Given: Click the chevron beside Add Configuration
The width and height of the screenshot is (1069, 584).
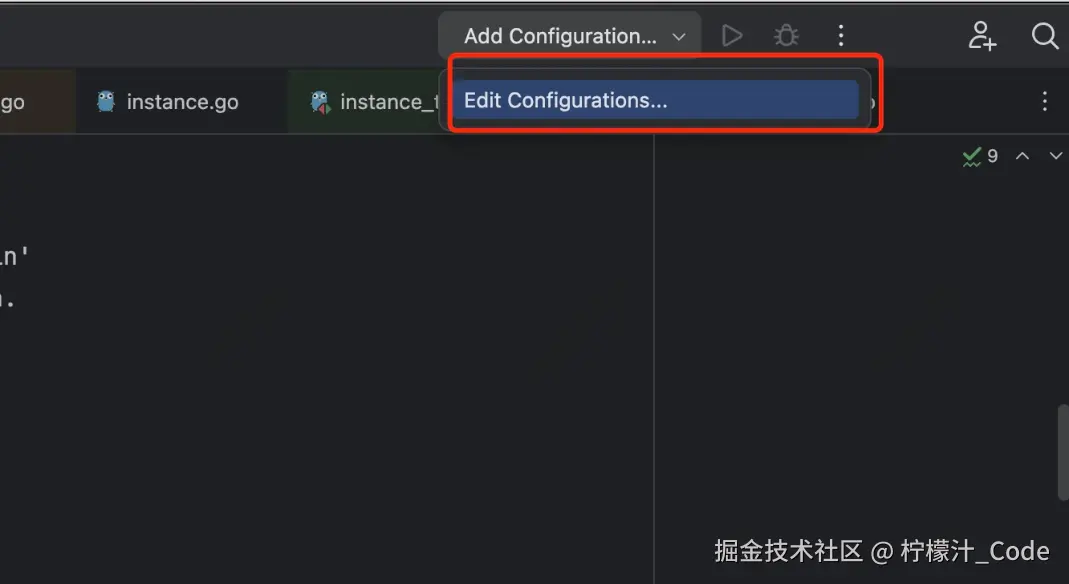Looking at the screenshot, I should click(679, 37).
